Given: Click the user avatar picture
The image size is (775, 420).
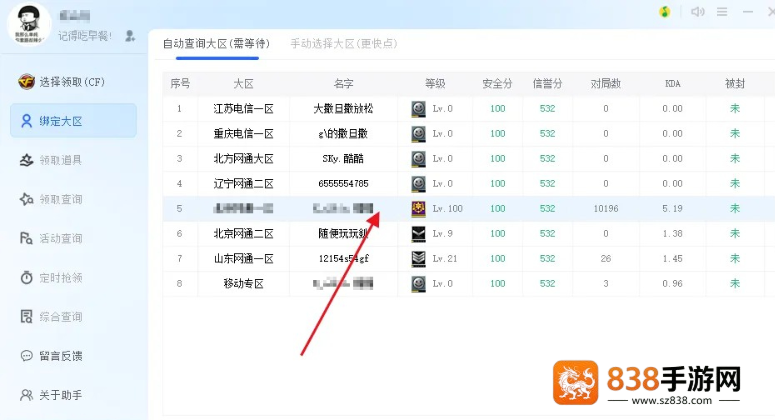Looking at the screenshot, I should tap(29, 23).
